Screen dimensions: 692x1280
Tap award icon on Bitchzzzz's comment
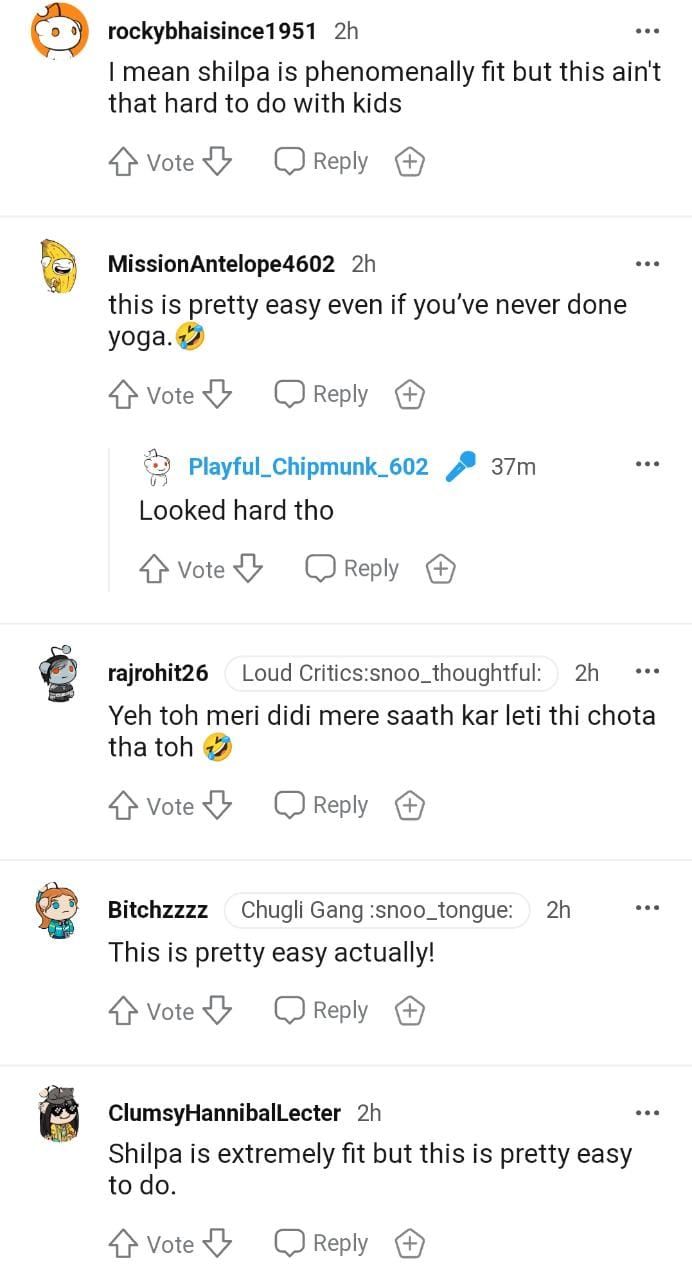pyautogui.click(x=409, y=1011)
